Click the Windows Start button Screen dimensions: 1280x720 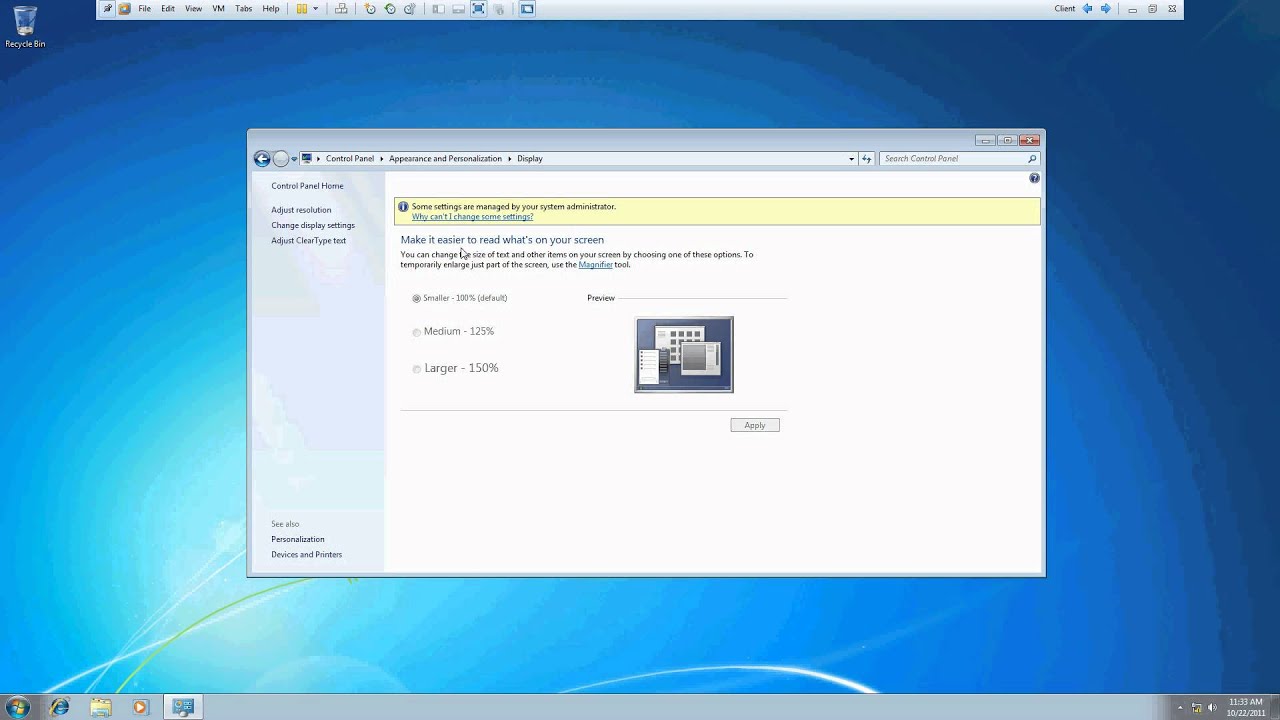pyautogui.click(x=17, y=707)
